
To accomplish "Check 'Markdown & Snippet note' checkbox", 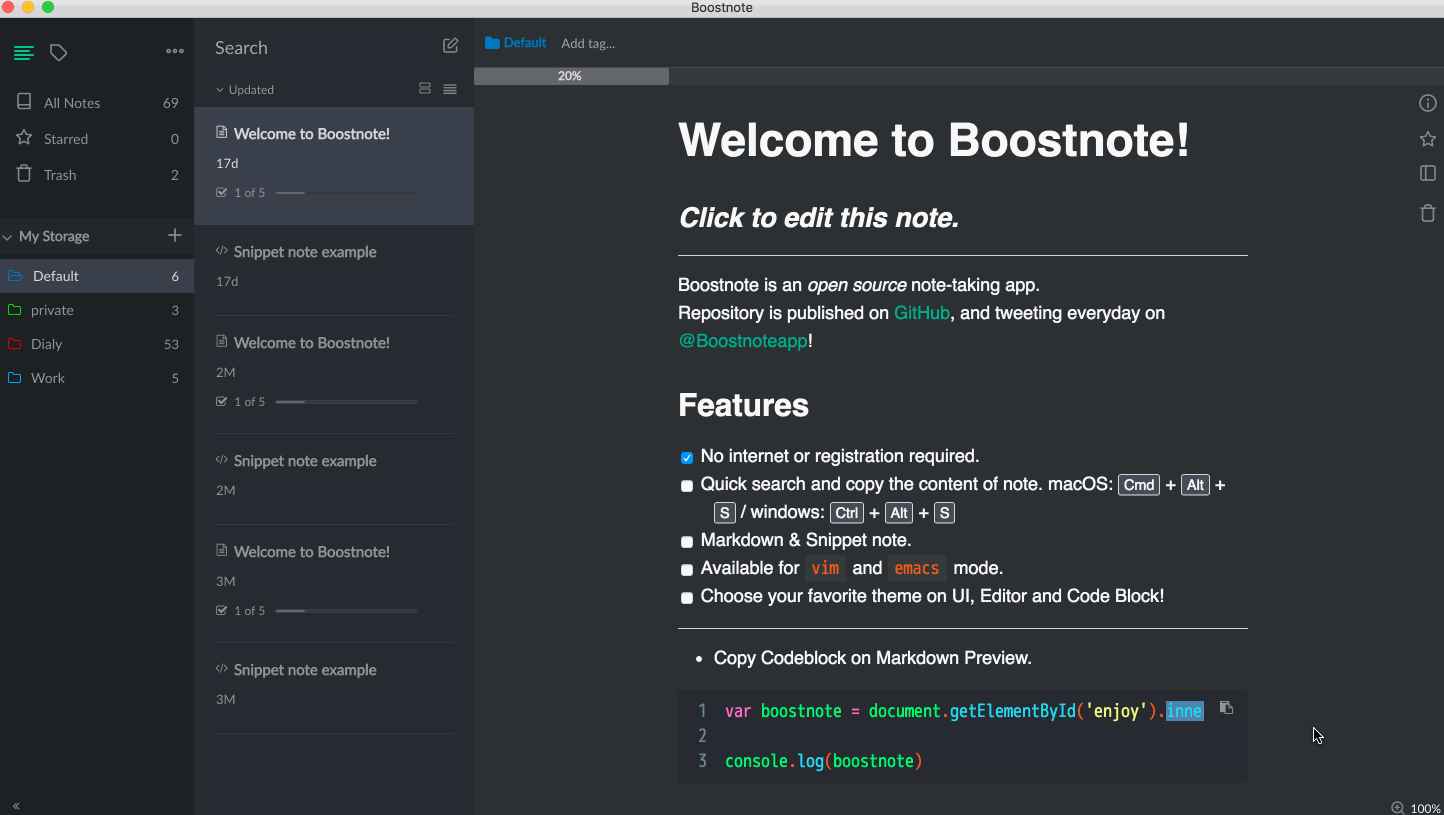I will [687, 542].
